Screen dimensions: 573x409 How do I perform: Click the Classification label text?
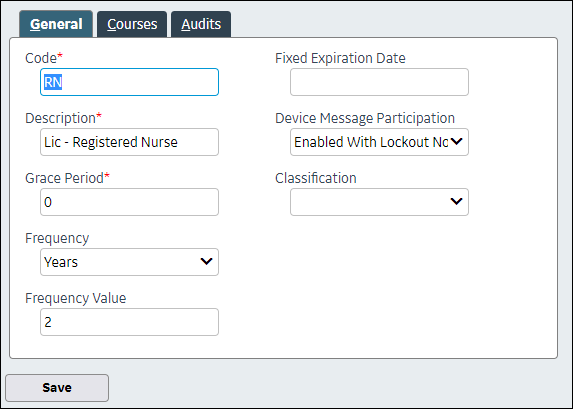tap(316, 178)
